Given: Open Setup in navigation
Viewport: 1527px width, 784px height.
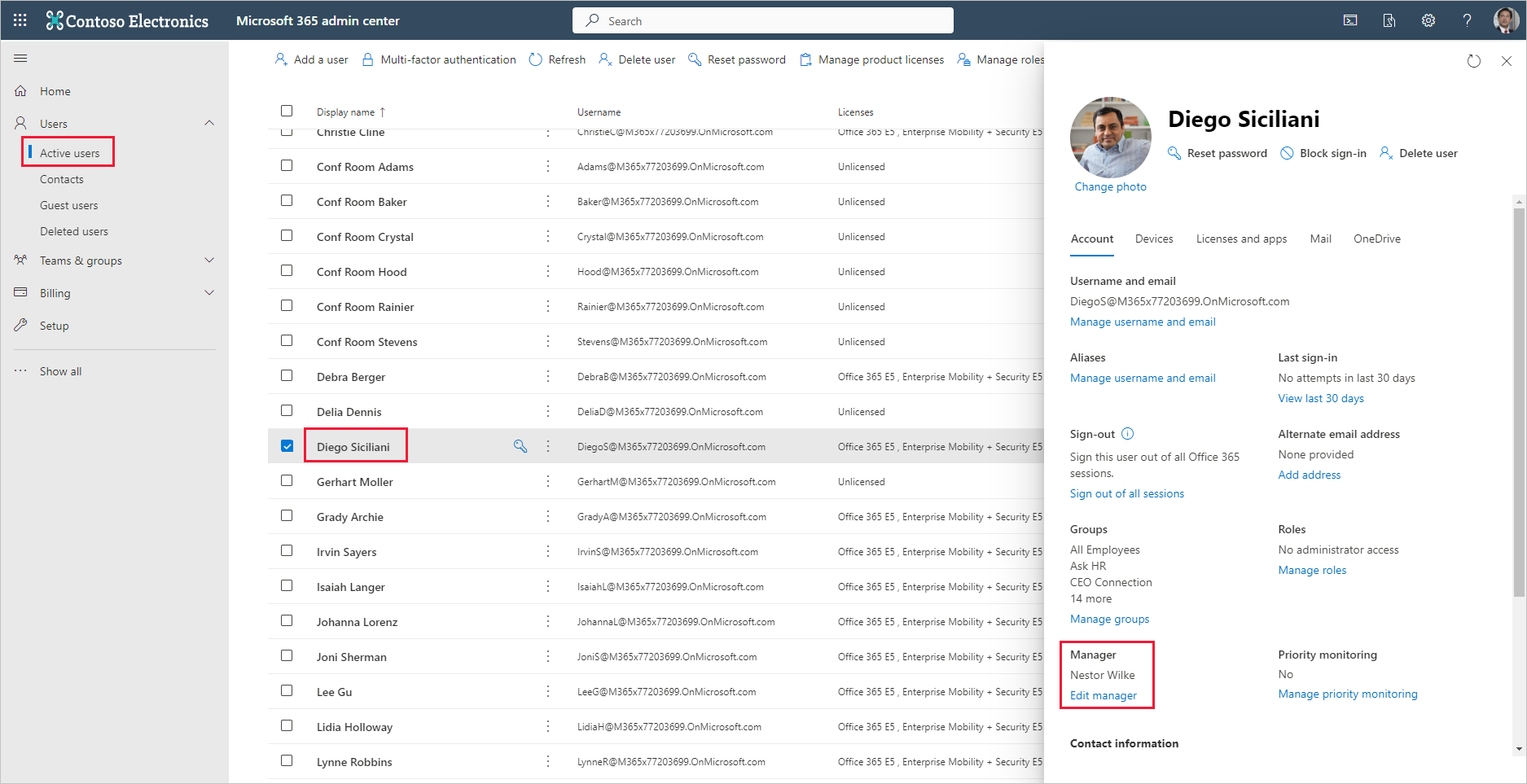Looking at the screenshot, I should pyautogui.click(x=55, y=326).
